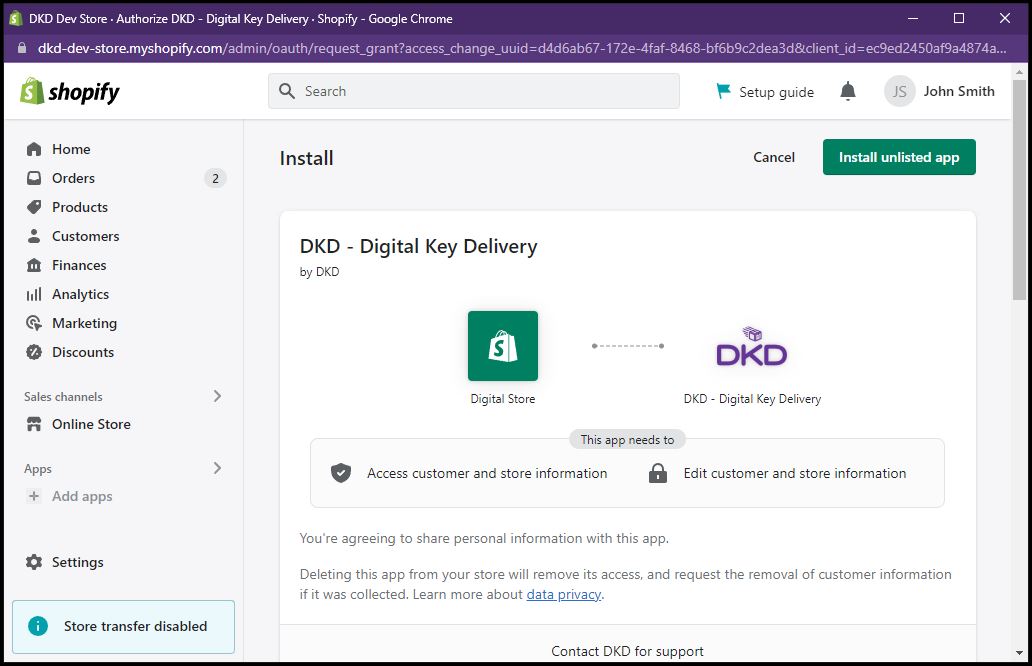Expand the Sales channels chevron
Viewport: 1032px width, 666px height.
(217, 396)
